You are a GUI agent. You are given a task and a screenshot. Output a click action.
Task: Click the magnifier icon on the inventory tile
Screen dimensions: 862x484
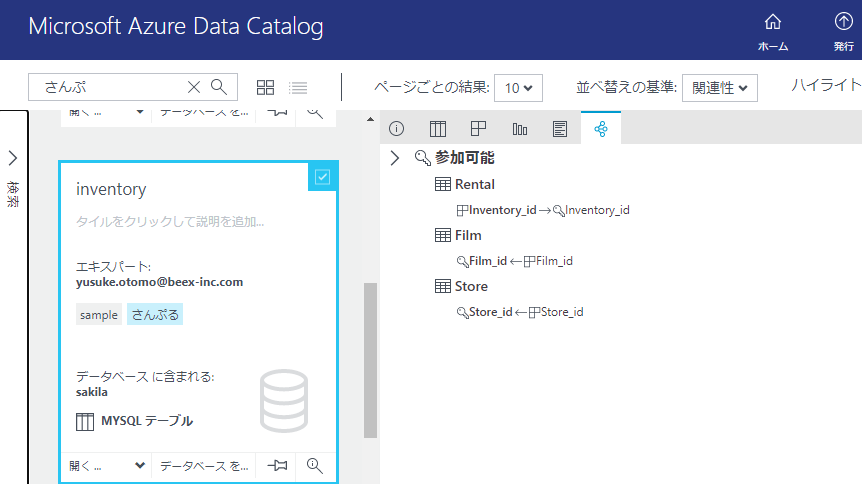pyautogui.click(x=314, y=466)
